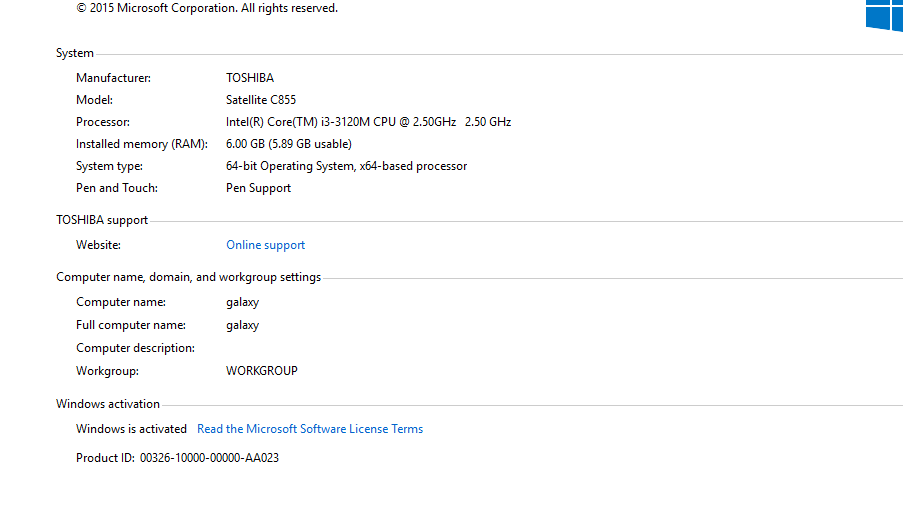The width and height of the screenshot is (903, 515).
Task: Click the Computer description label
Action: click(135, 348)
